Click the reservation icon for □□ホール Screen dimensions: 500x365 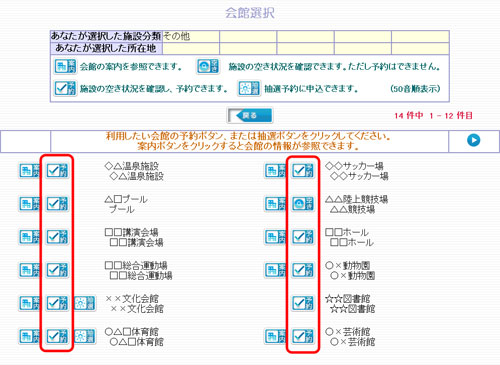(303, 237)
